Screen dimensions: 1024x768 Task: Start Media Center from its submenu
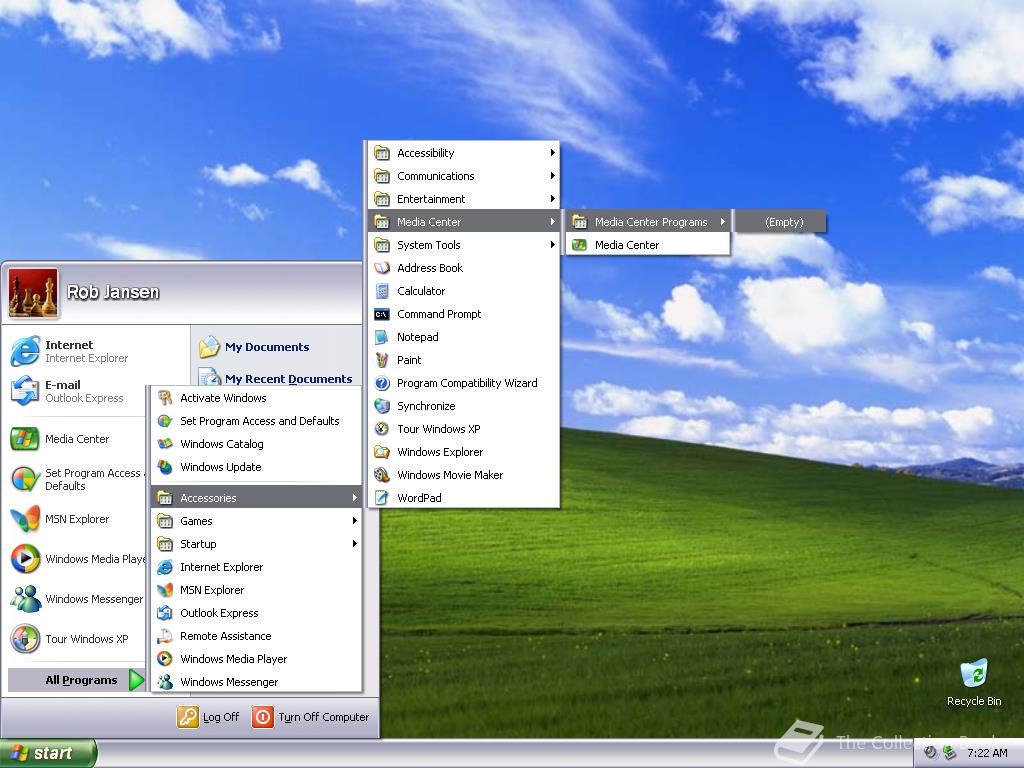click(x=625, y=245)
